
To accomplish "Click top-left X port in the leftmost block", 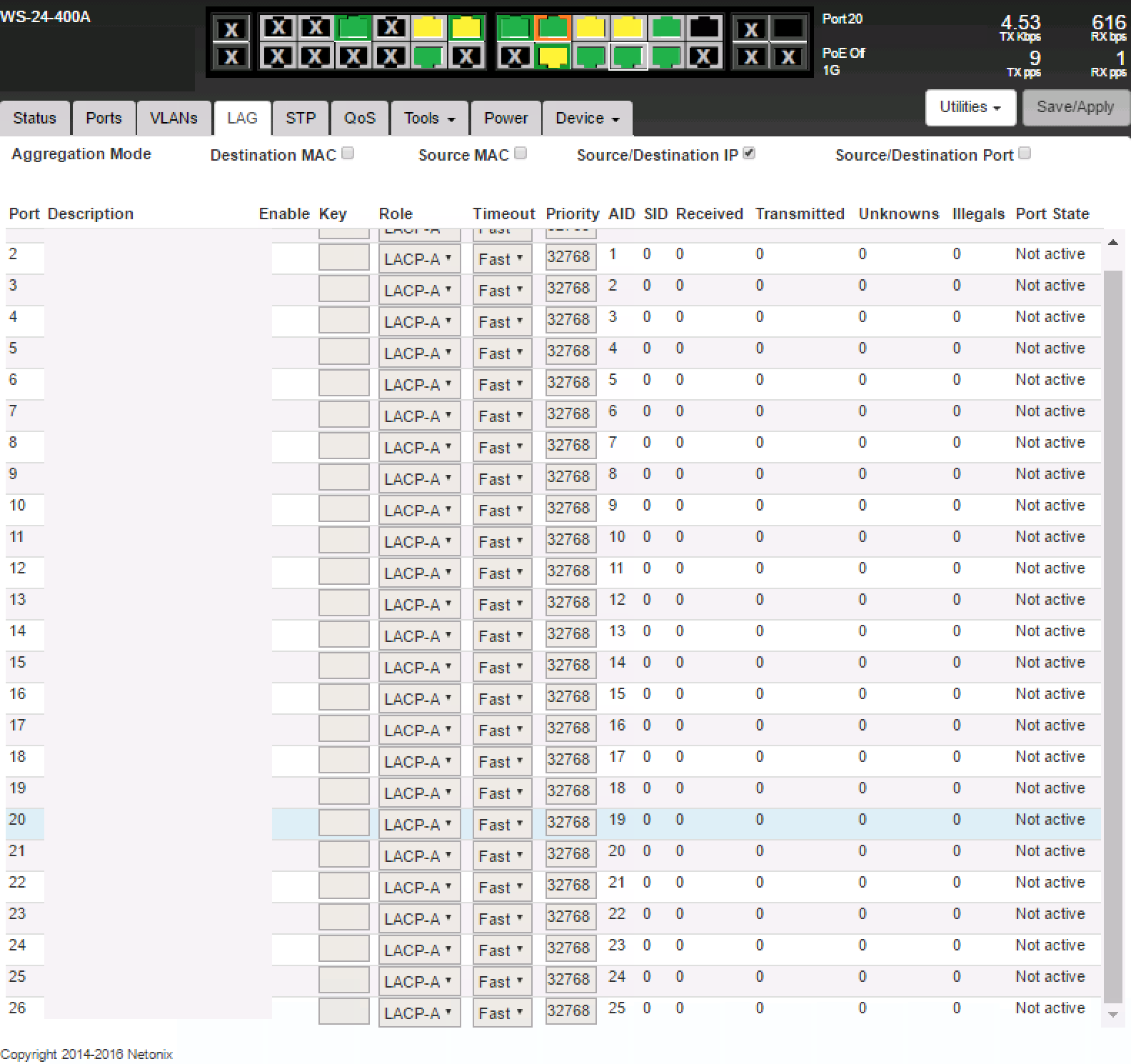I will coord(231,29).
